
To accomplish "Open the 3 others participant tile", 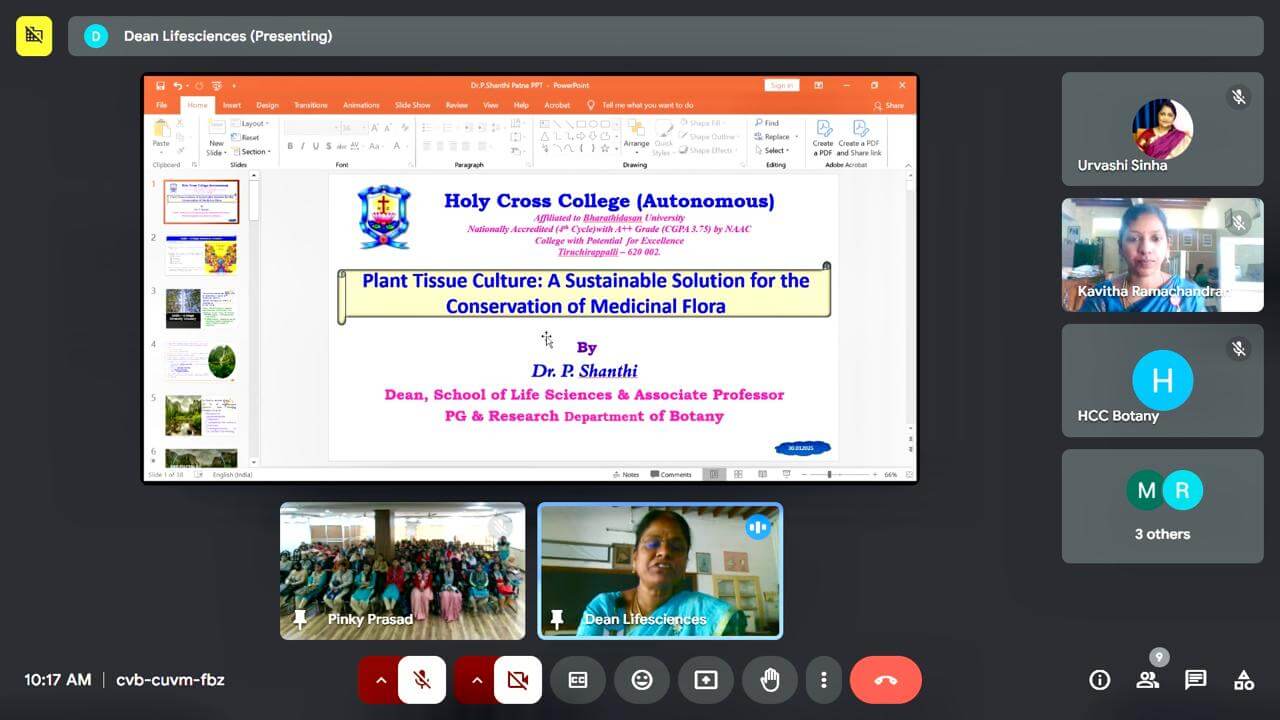I will 1162,506.
